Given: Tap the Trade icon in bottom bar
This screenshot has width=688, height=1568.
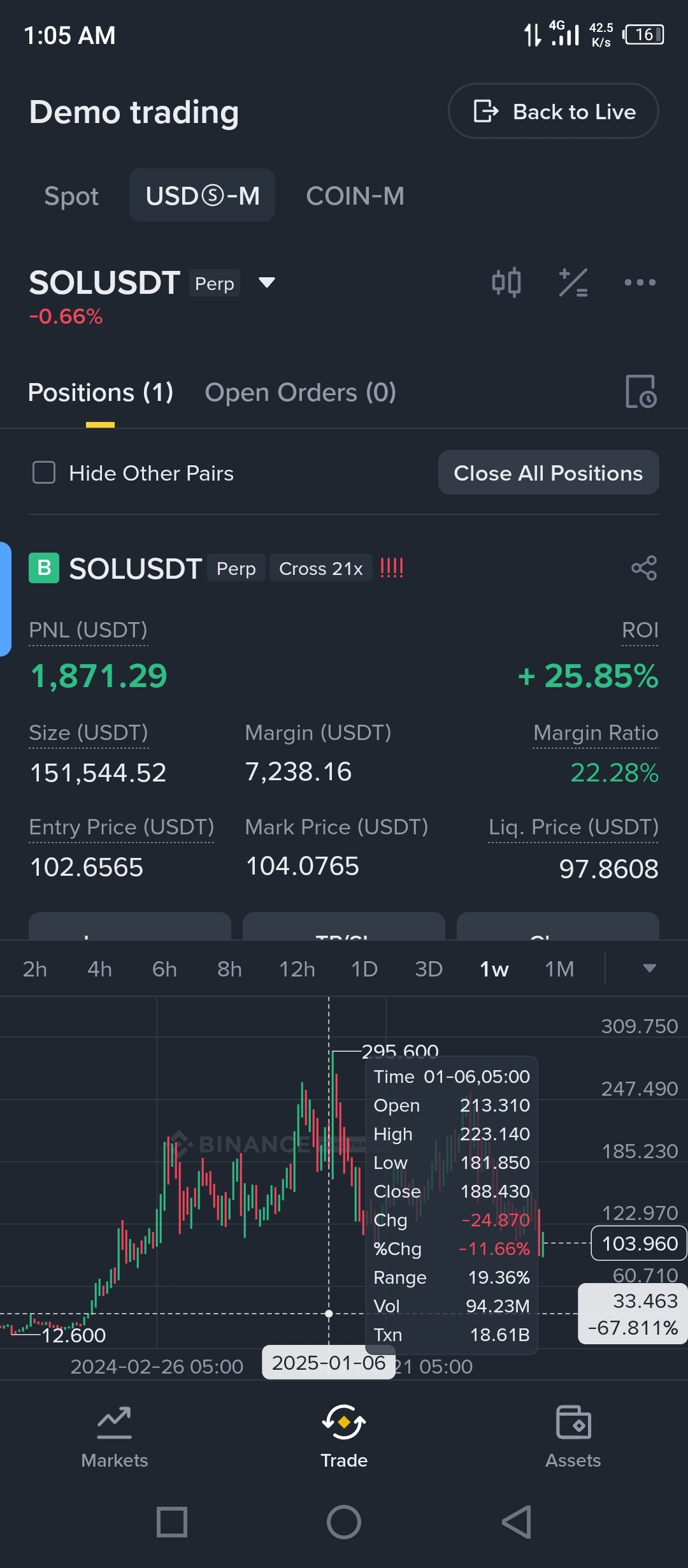Looking at the screenshot, I should [344, 1423].
